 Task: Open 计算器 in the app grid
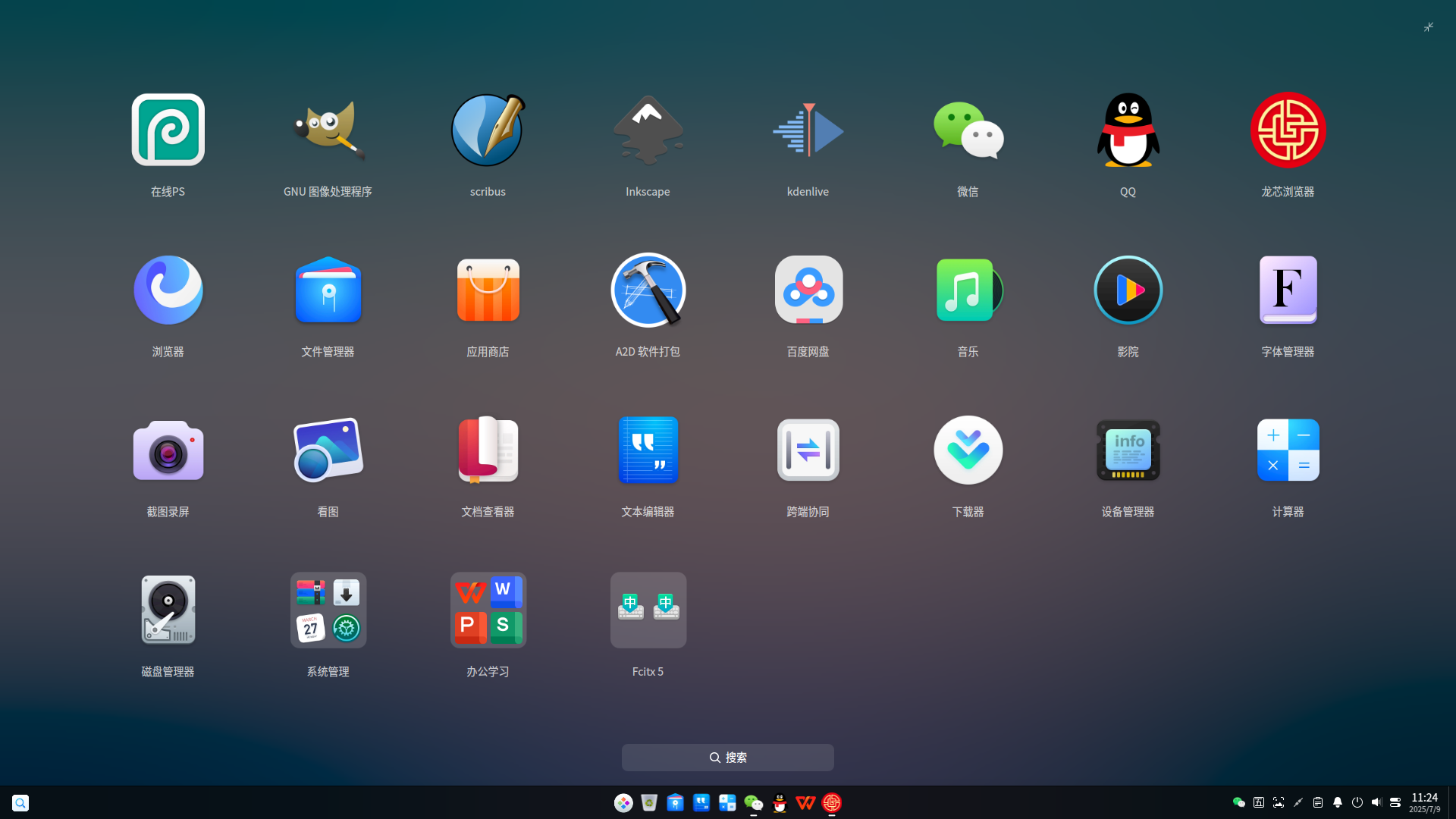1288,450
